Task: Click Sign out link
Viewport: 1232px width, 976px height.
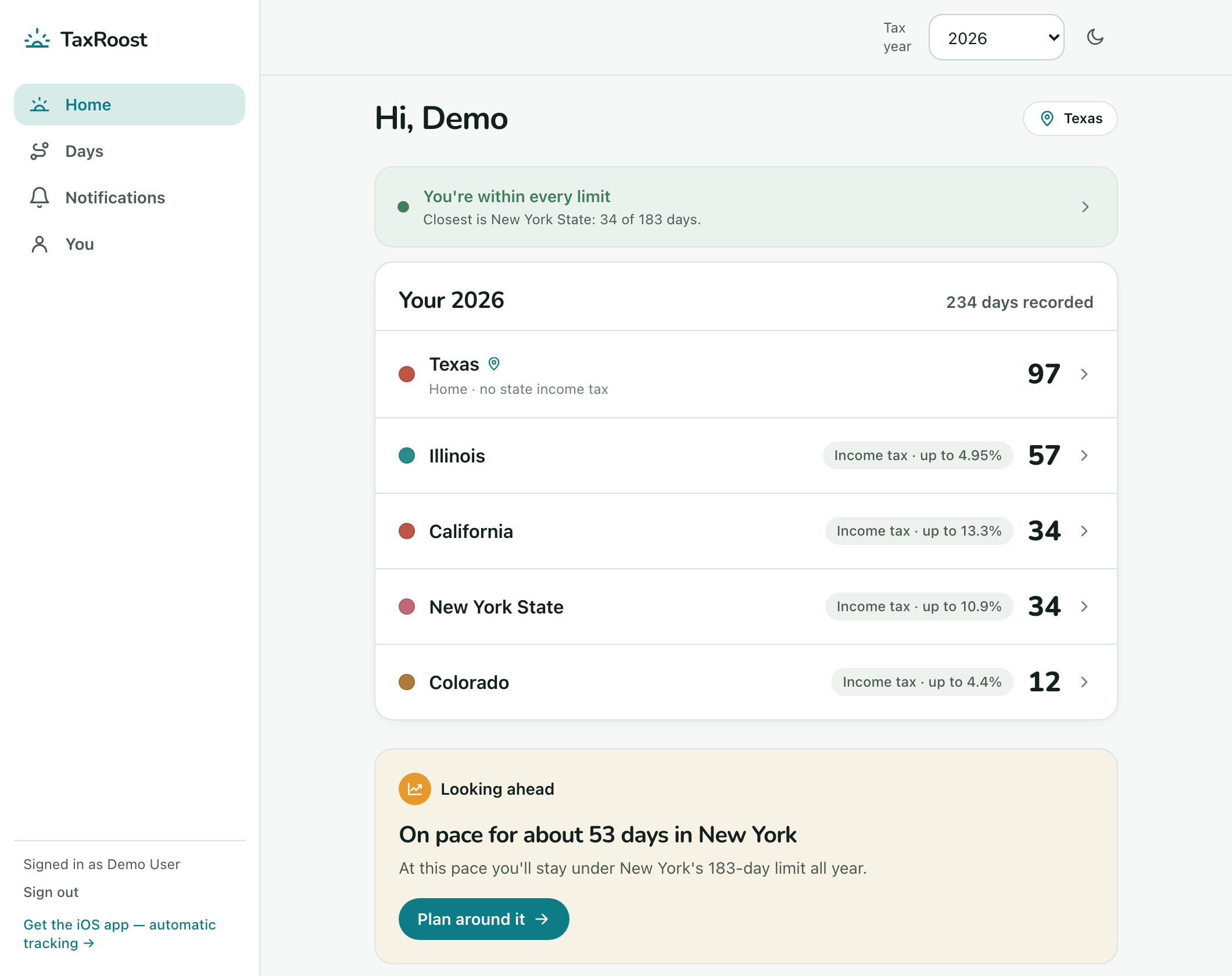Action: [x=51, y=892]
